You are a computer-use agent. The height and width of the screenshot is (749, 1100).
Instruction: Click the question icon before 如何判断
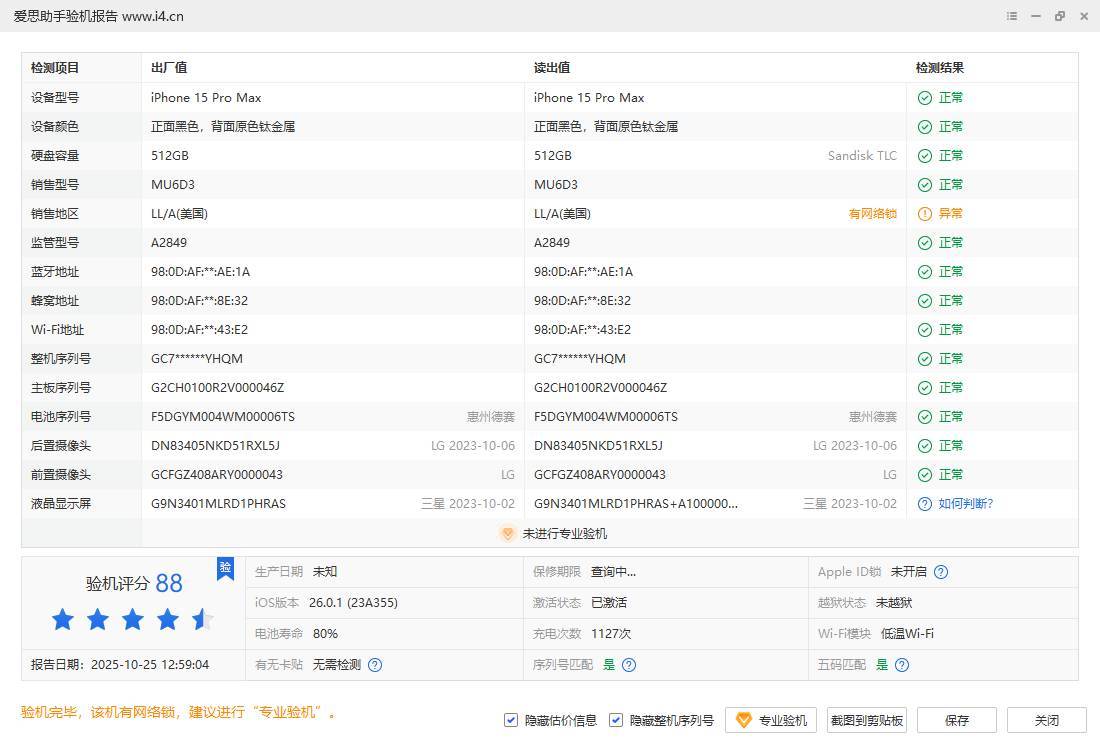[x=925, y=504]
